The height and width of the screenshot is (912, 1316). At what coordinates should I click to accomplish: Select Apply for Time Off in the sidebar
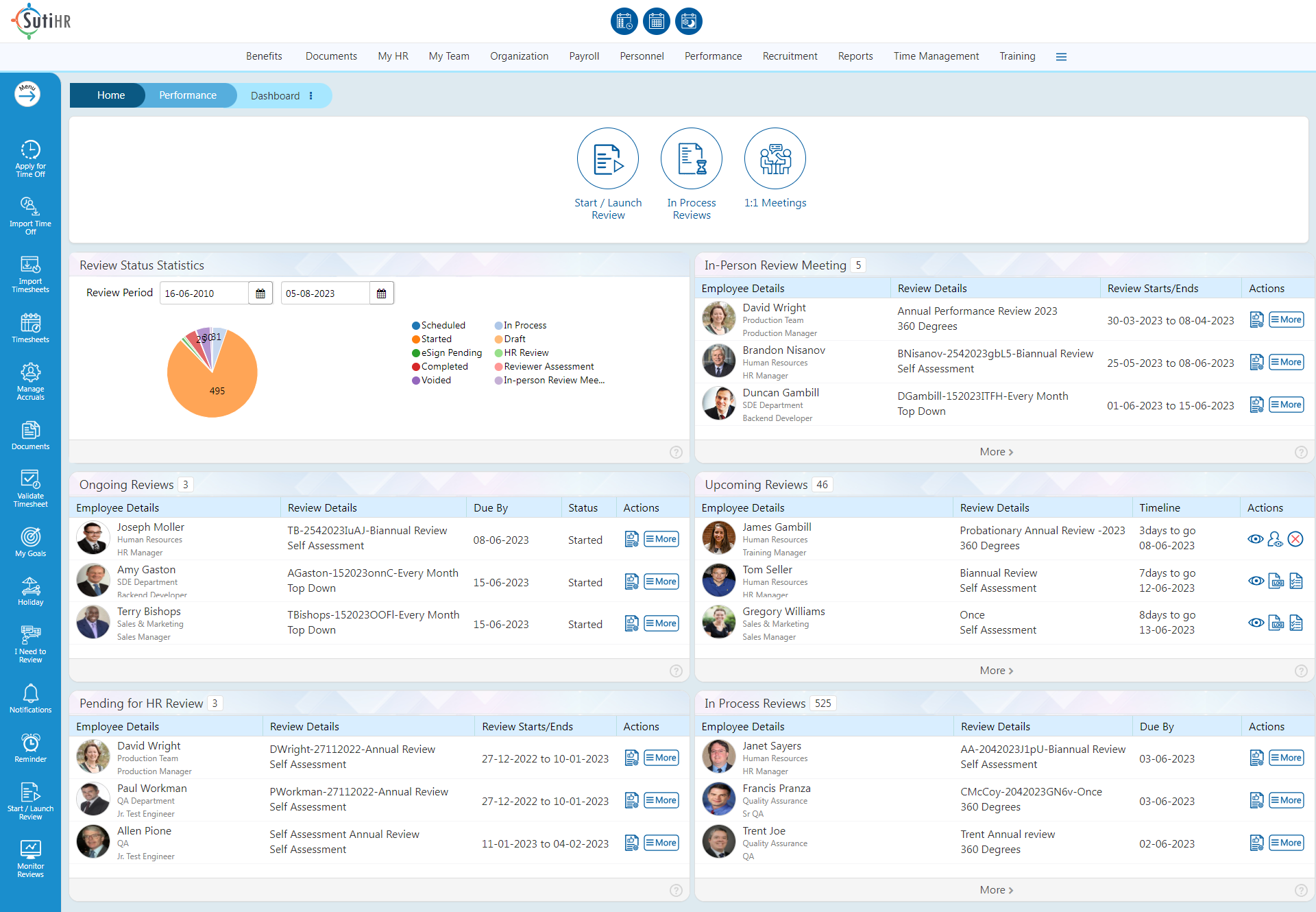pos(30,158)
